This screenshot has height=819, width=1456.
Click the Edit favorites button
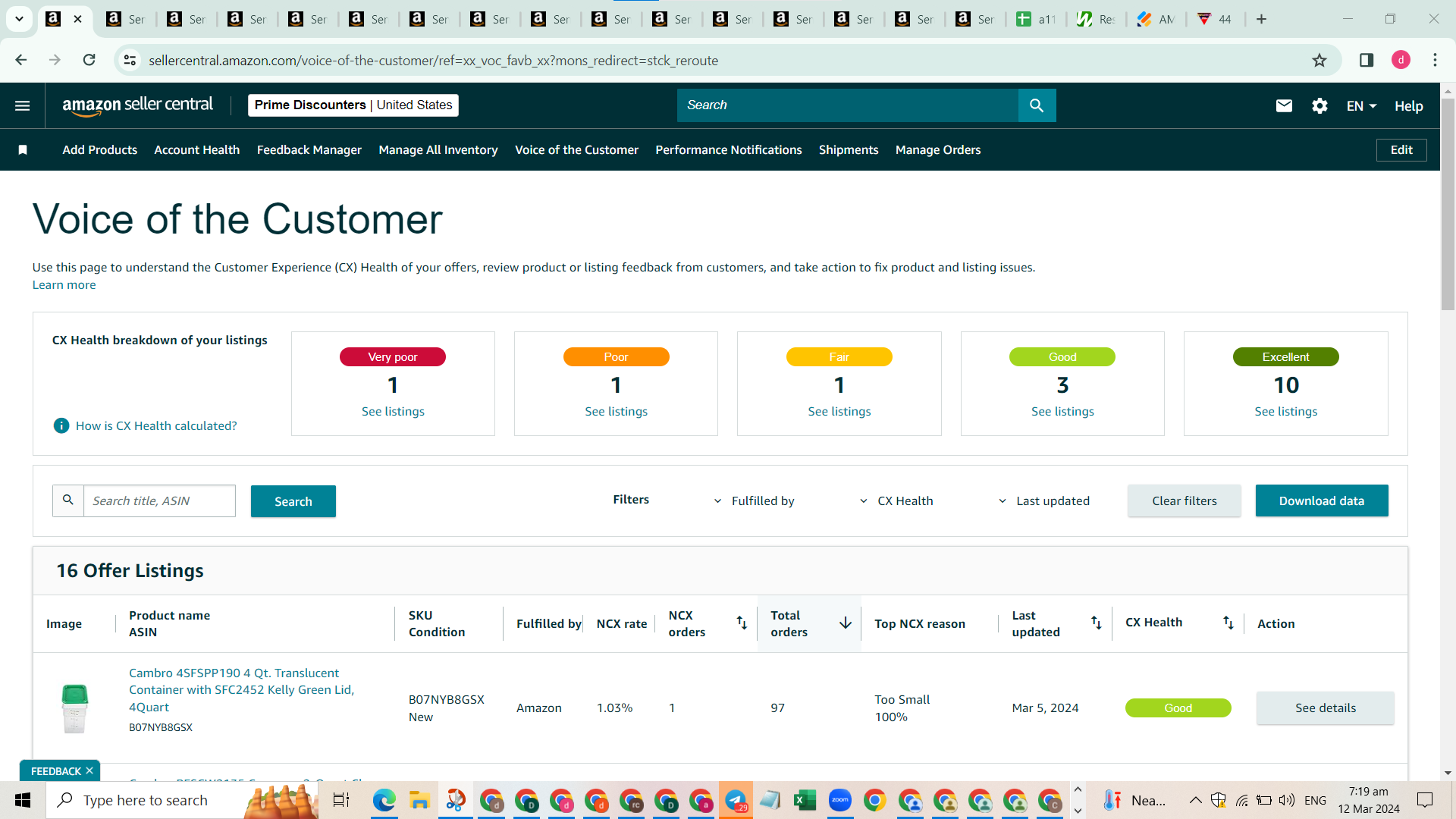[x=1401, y=150]
